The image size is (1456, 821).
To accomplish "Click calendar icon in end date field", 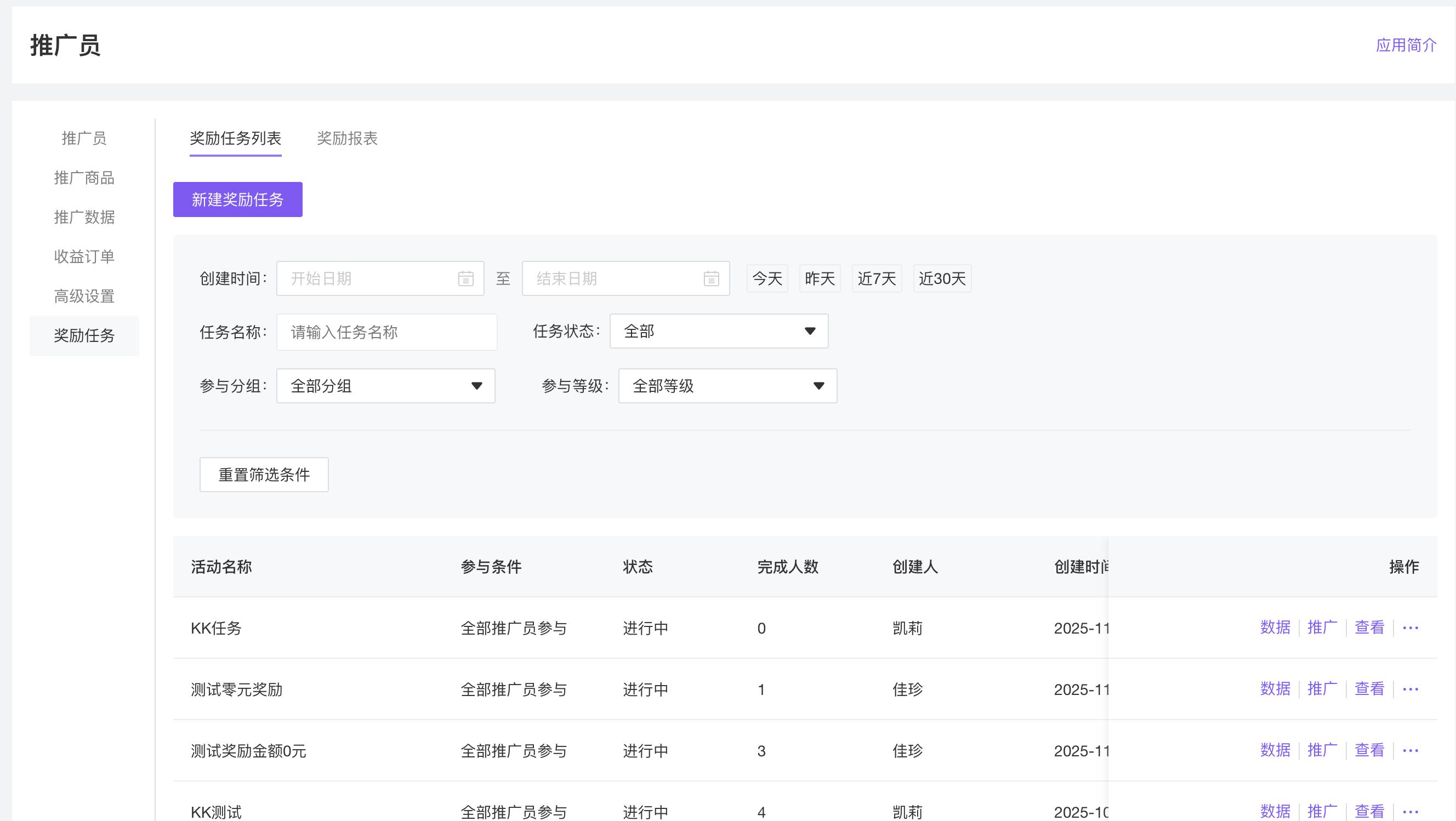I will pos(711,278).
